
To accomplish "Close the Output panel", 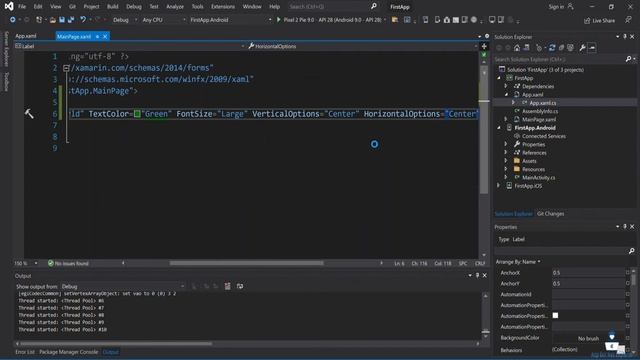I will coord(484,276).
